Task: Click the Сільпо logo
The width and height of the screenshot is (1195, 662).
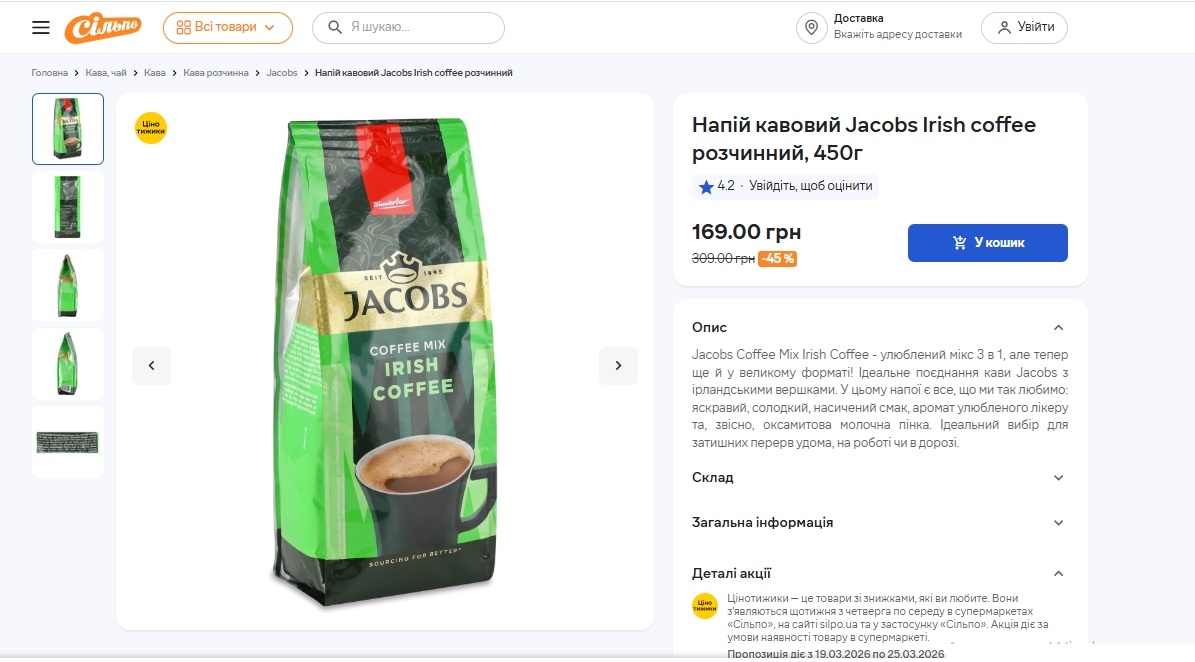Action: [103, 27]
